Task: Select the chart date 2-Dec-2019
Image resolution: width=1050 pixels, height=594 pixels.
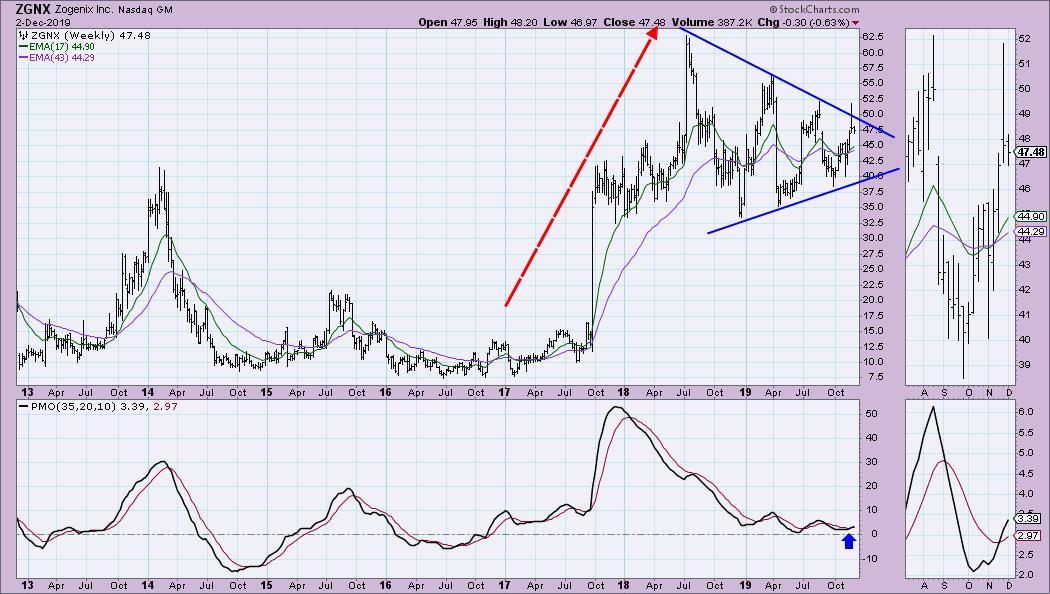Action: tap(42, 22)
